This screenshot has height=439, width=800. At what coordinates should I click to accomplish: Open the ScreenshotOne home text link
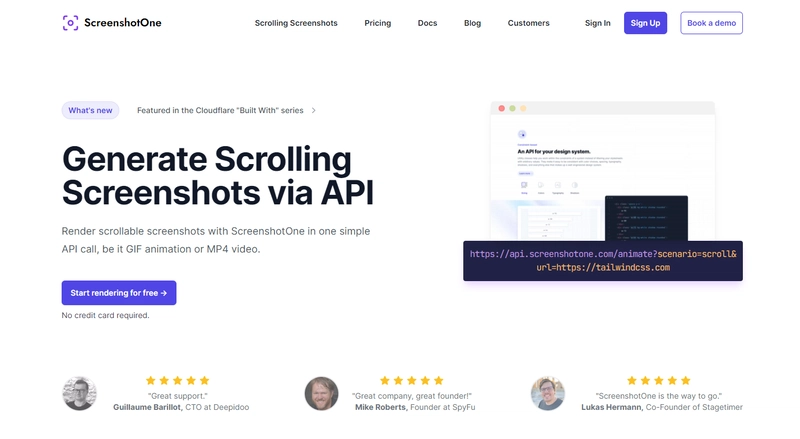click(122, 23)
